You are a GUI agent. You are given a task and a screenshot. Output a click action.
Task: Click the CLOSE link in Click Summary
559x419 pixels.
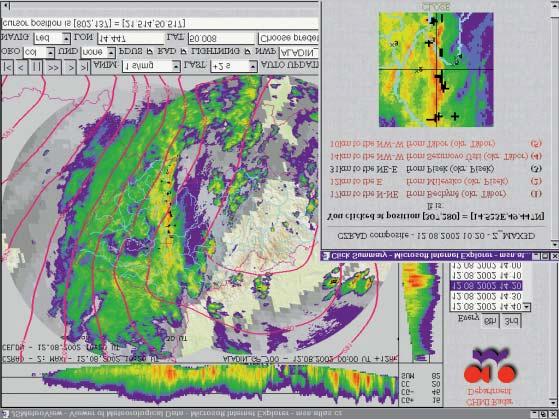click(436, 6)
